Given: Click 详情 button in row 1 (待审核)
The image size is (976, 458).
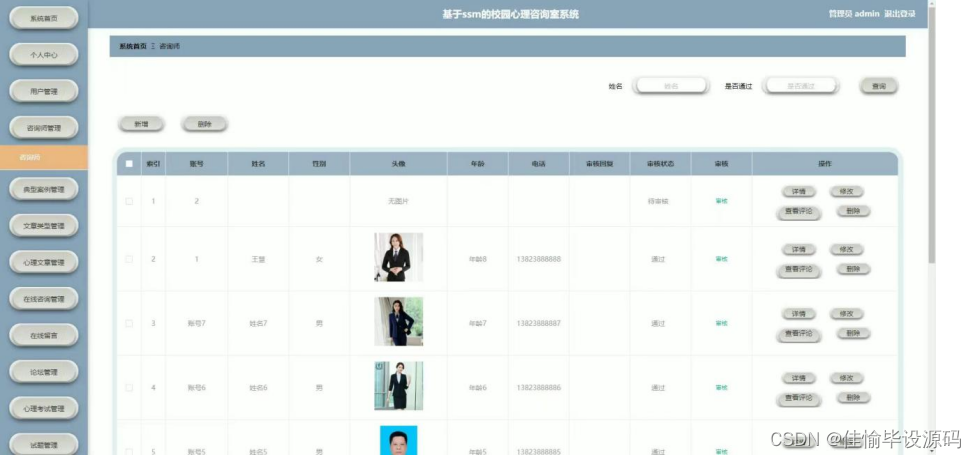Looking at the screenshot, I should click(799, 192).
